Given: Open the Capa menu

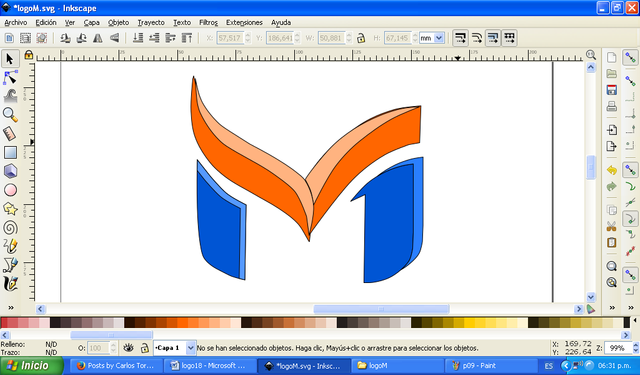Looking at the screenshot, I should (91, 22).
